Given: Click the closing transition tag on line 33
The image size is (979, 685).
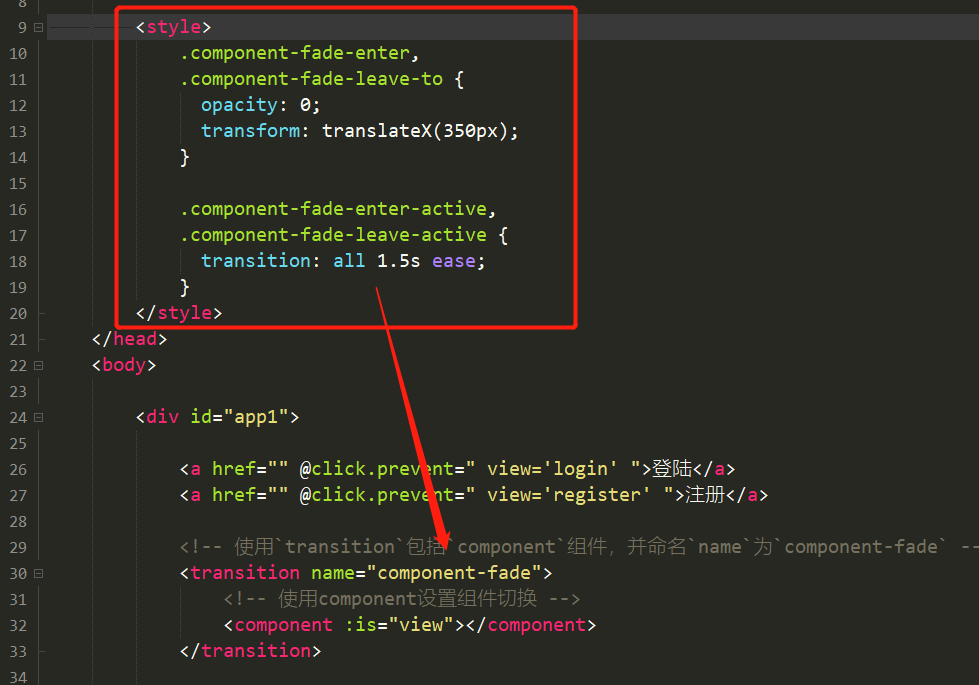Looking at the screenshot, I should click(x=250, y=651).
